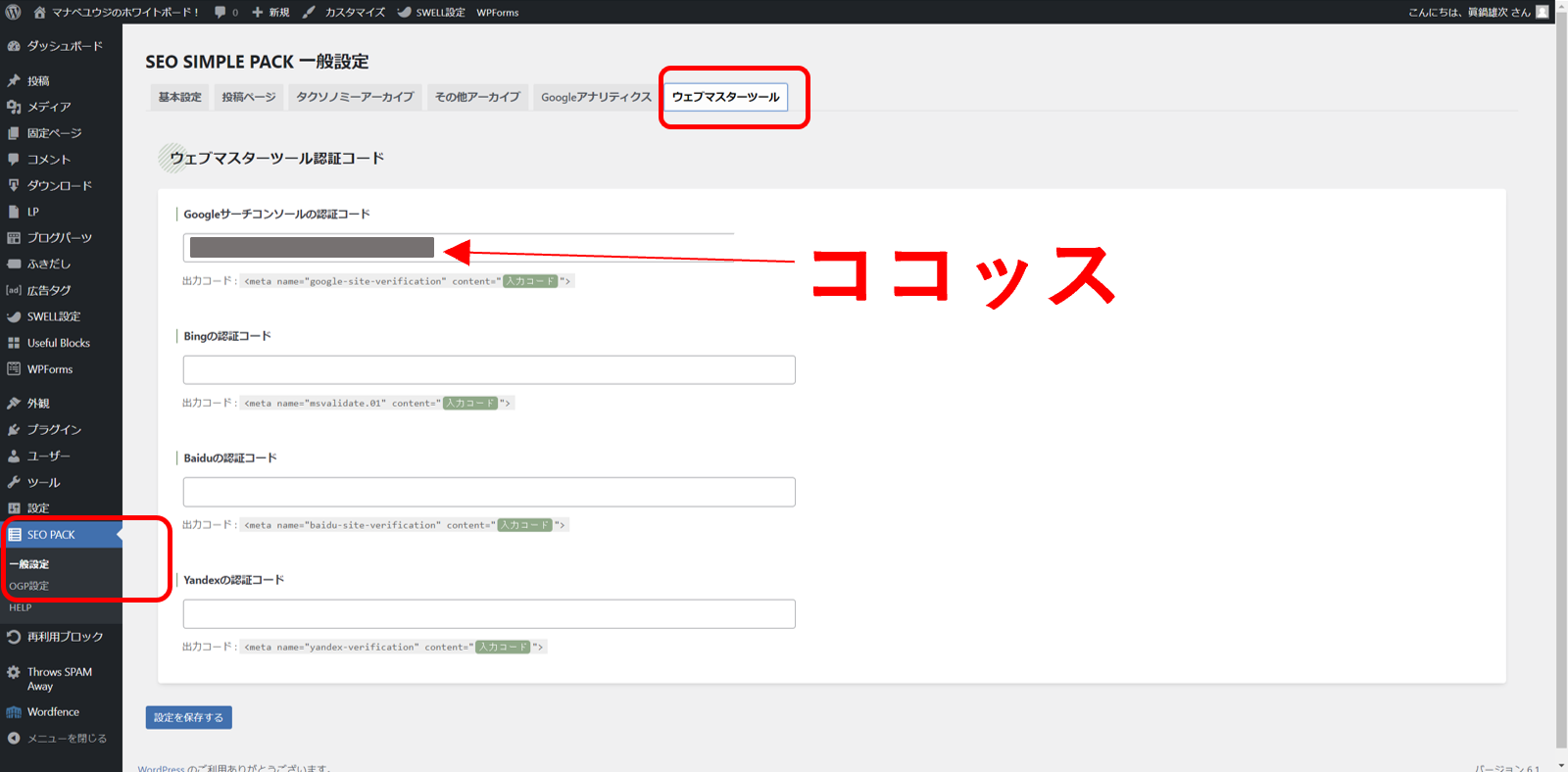Viewport: 1568px width, 772px height.
Task: Click the プラグイン plug icon
Action: [x=14, y=429]
